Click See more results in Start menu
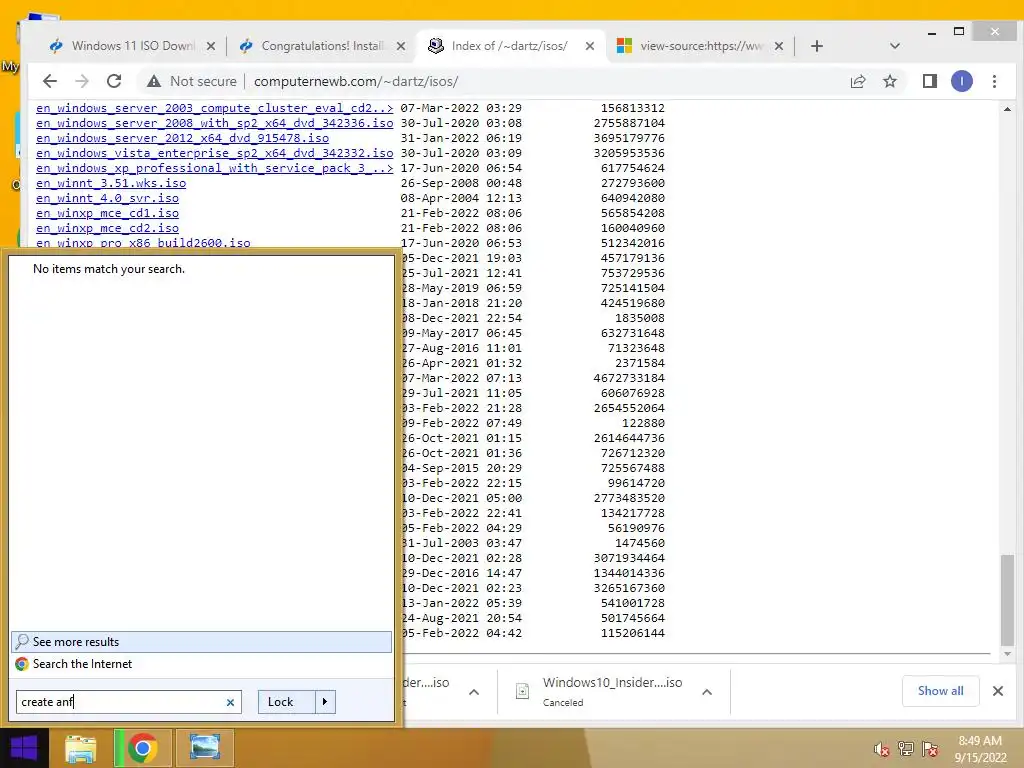1024x768 pixels. click(x=201, y=642)
